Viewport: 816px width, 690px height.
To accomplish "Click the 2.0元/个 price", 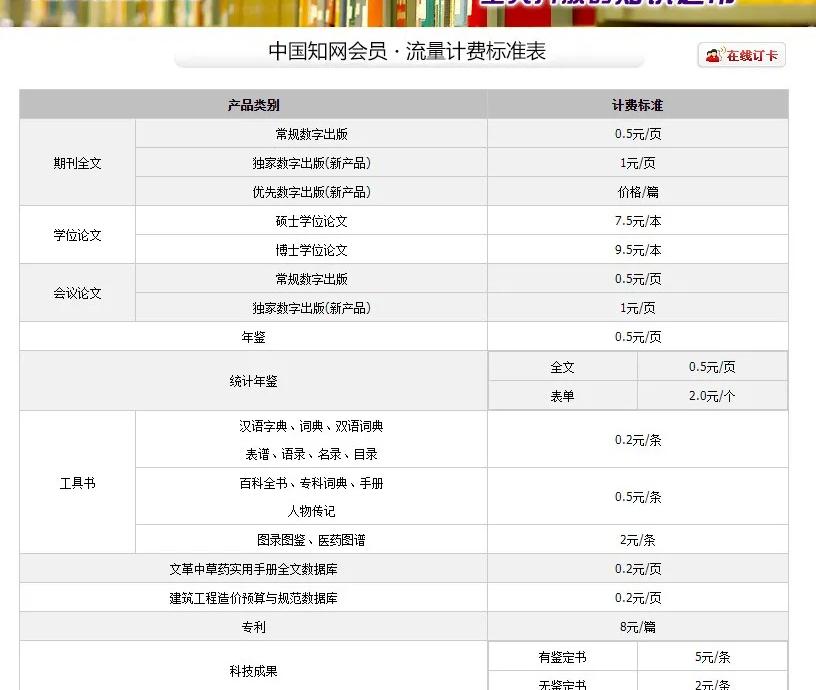I will [712, 396].
